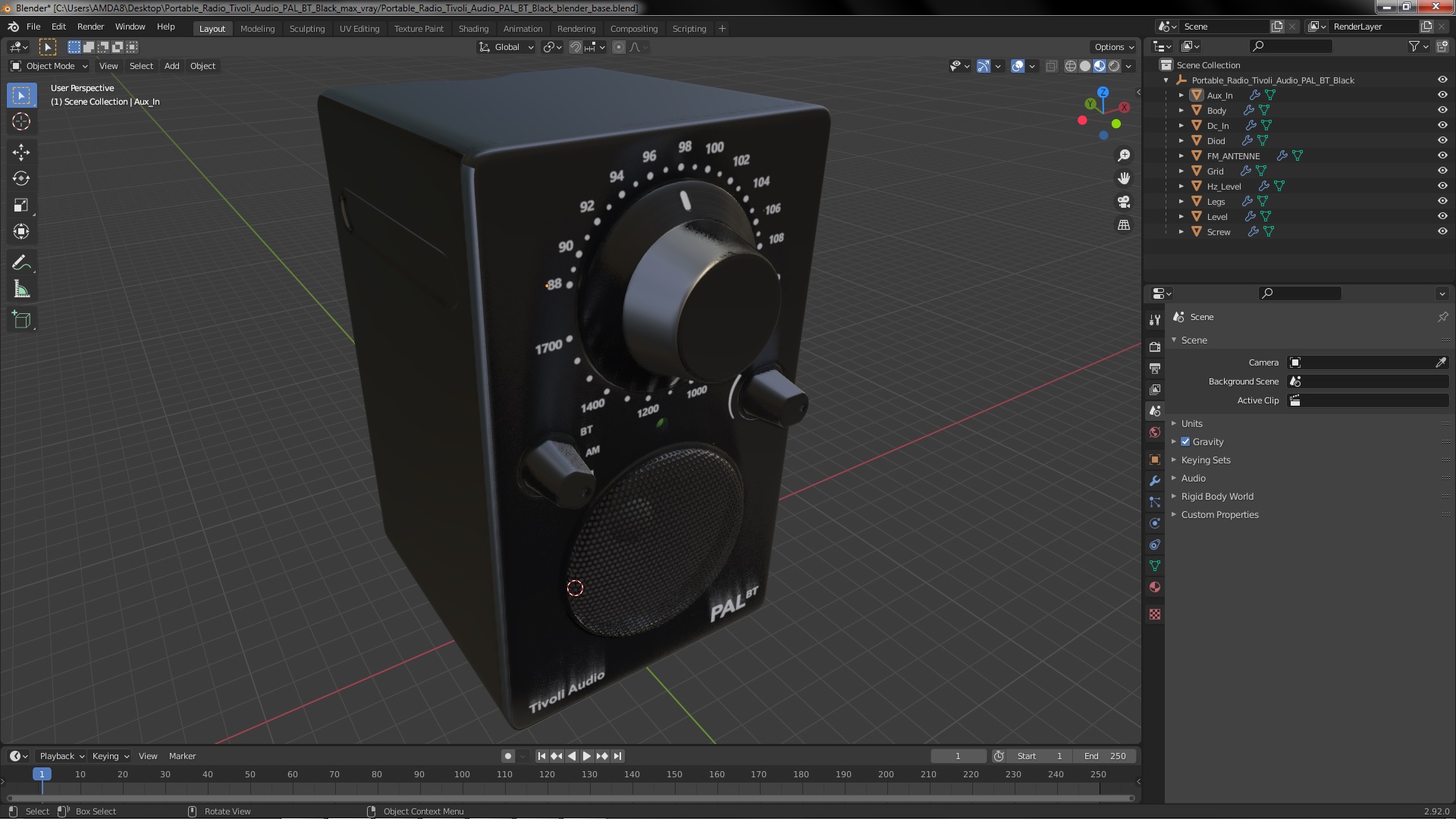Select the Annotate tool
The height and width of the screenshot is (819, 1456).
[21, 262]
